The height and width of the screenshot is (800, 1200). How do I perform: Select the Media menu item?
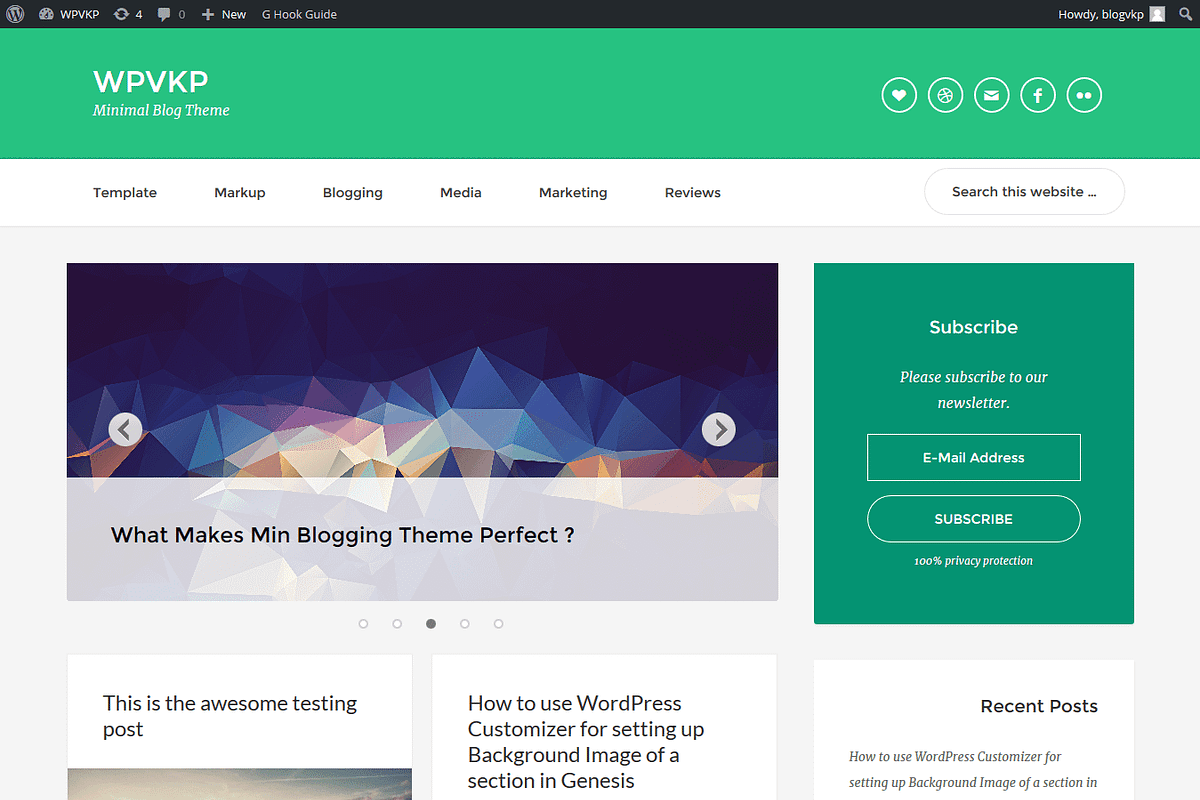click(461, 192)
